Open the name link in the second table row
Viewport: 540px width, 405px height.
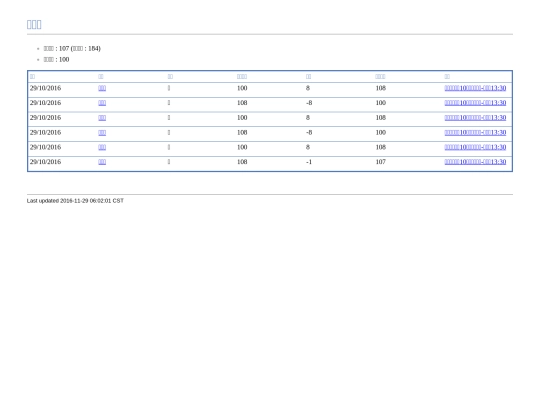[102, 103]
